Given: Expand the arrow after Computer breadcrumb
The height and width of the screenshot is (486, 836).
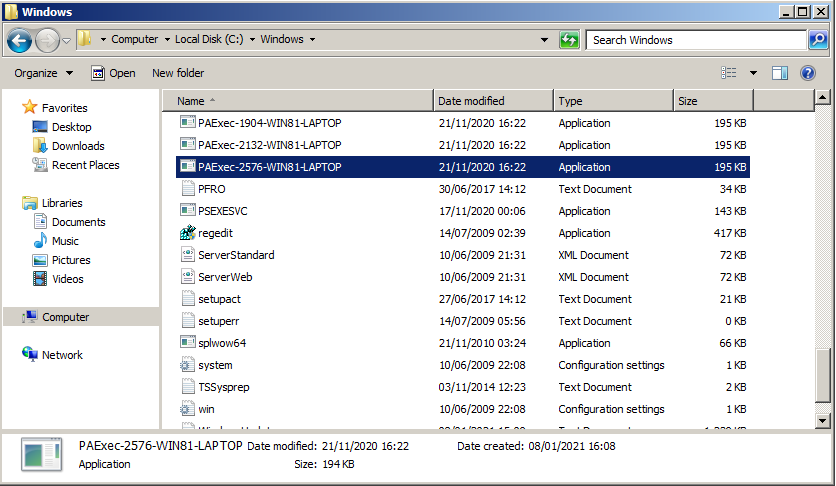Looking at the screenshot, I should [167, 39].
